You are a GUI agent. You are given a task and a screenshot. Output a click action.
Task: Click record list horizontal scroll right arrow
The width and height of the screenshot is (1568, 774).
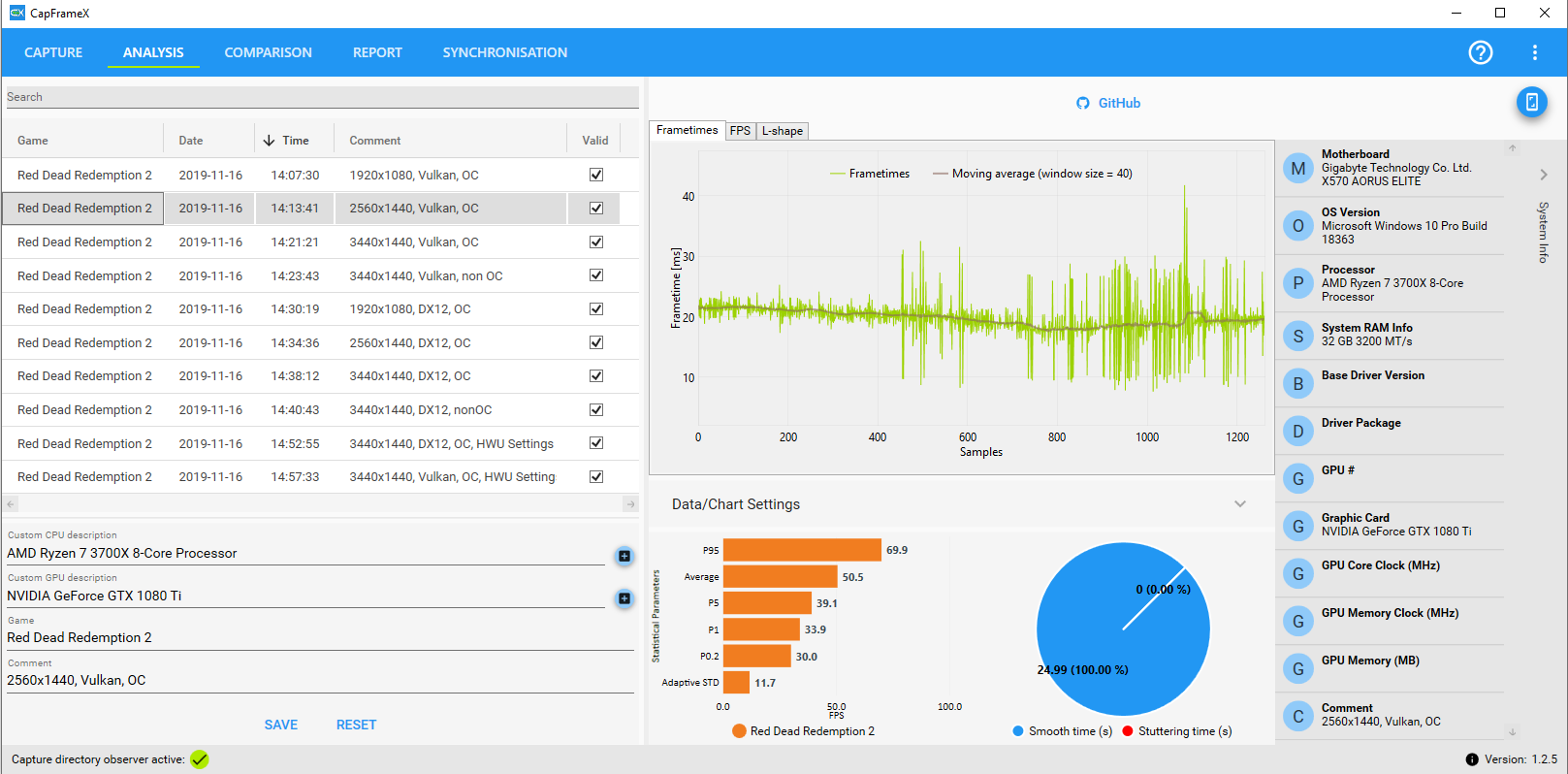coord(630,504)
